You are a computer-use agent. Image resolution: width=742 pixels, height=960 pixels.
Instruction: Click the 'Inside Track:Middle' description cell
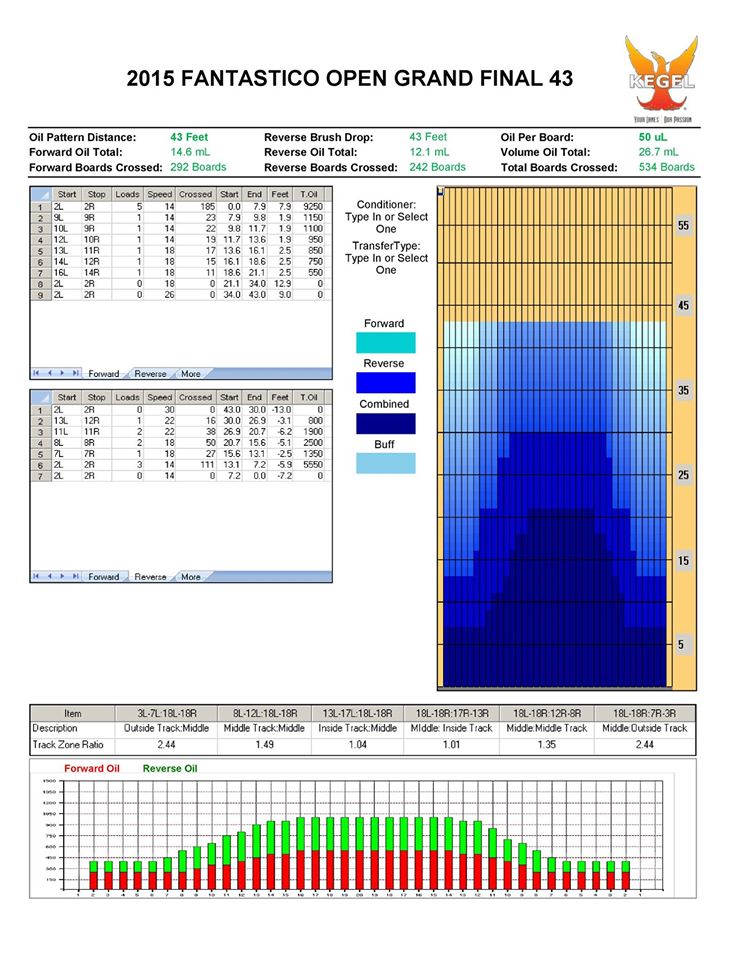[358, 729]
